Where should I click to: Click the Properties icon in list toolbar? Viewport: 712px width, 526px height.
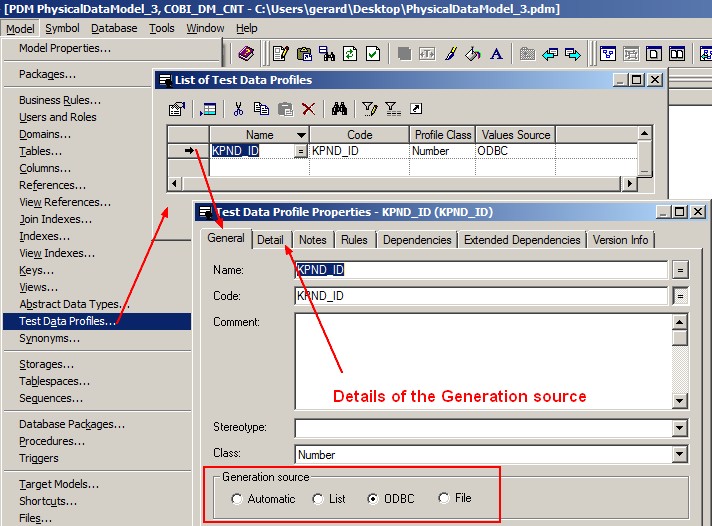[x=177, y=109]
